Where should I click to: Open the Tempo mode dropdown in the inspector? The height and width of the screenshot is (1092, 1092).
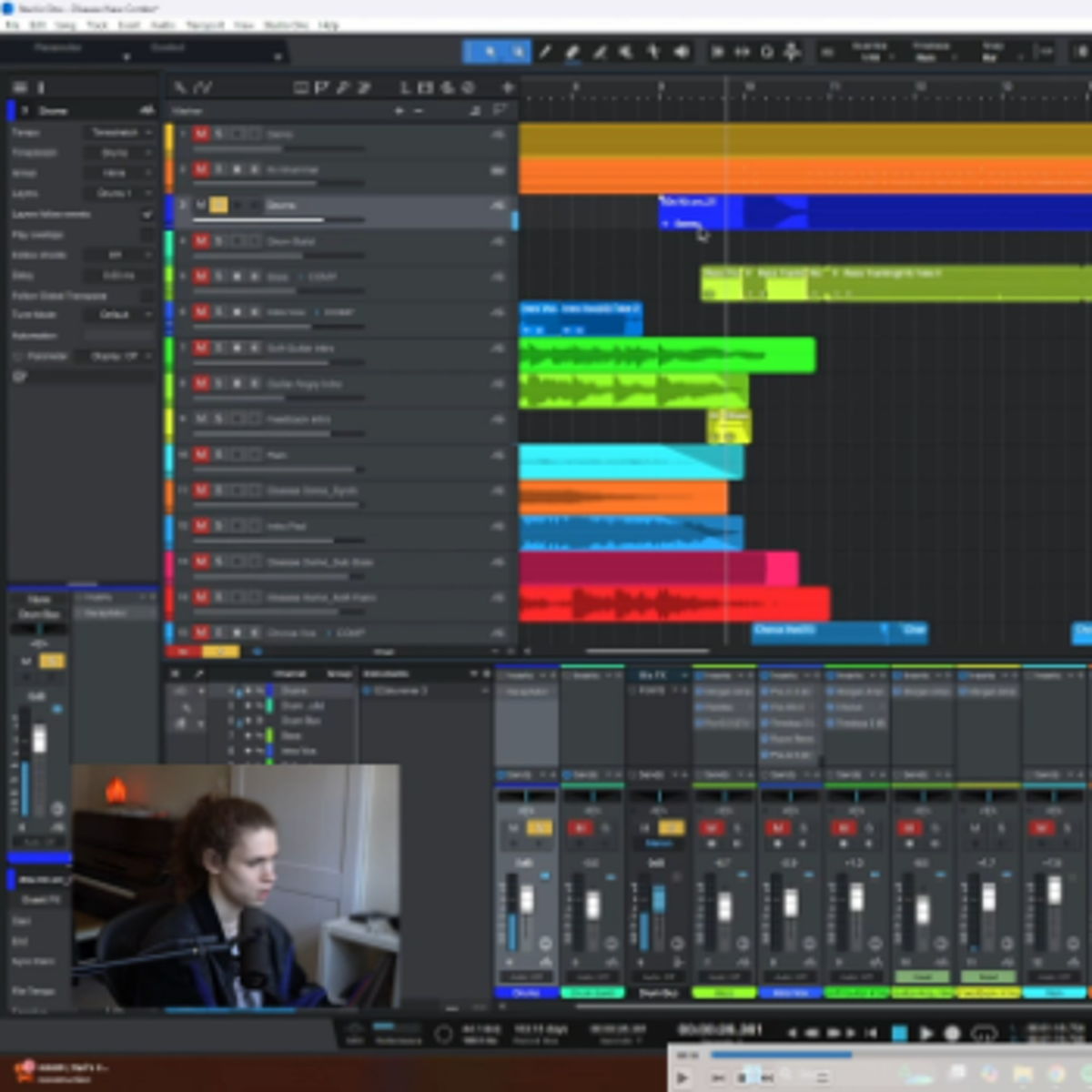[120, 133]
